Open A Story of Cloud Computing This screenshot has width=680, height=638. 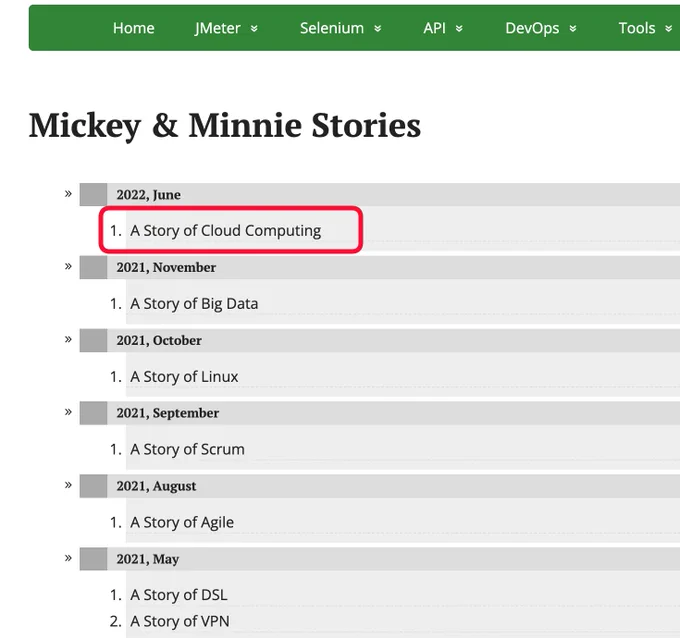pos(226,230)
